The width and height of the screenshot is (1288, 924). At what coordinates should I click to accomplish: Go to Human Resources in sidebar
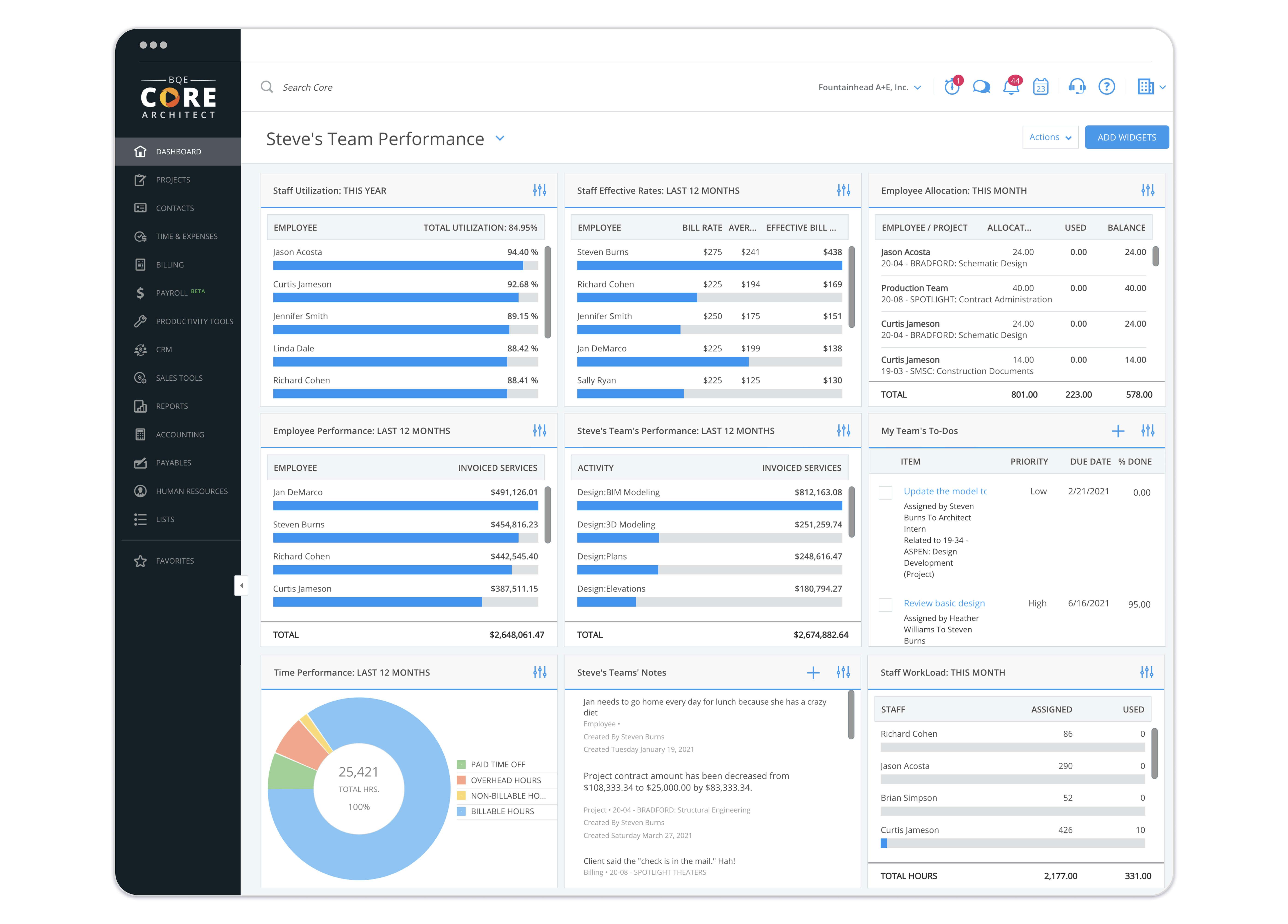point(191,491)
